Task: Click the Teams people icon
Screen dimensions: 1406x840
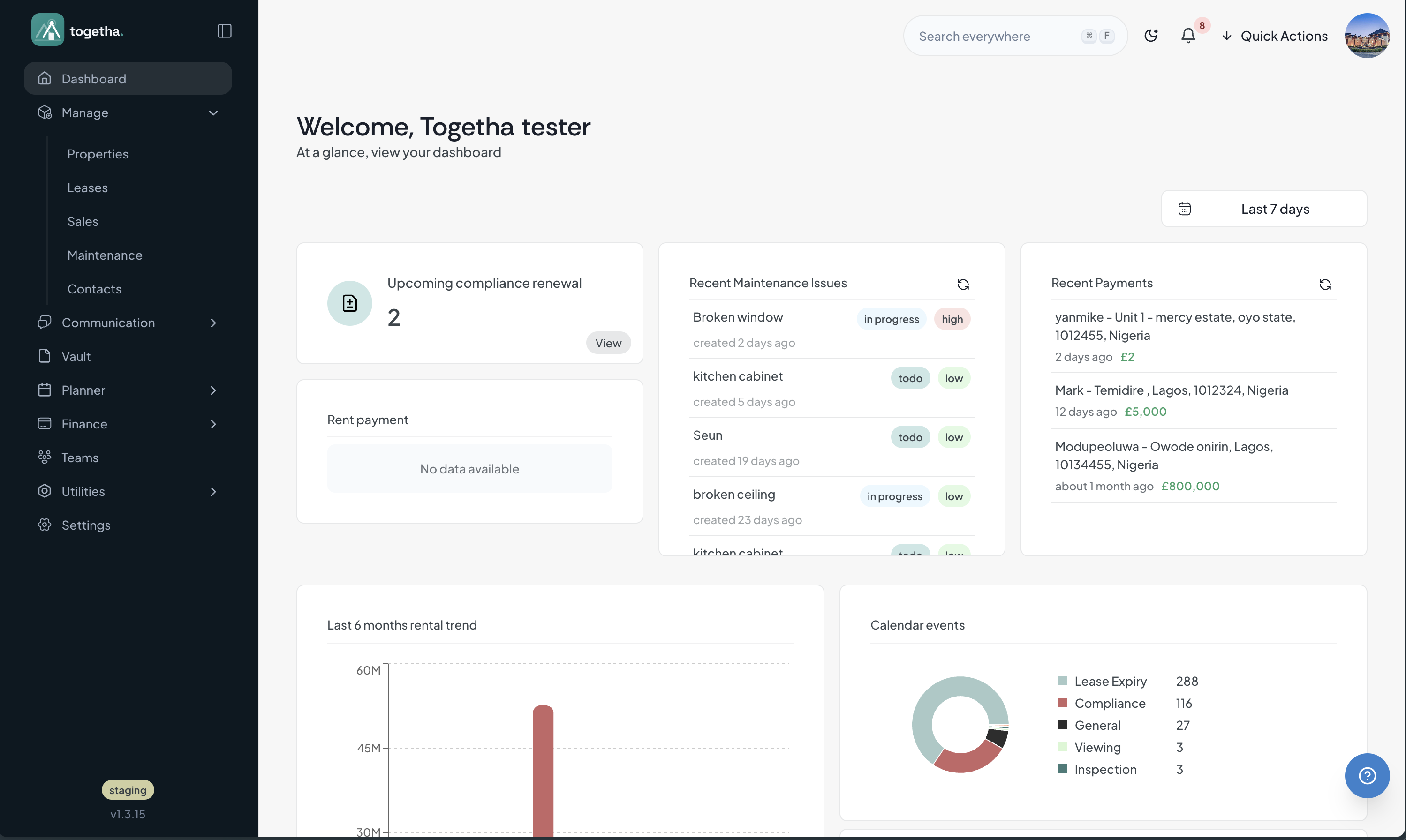Action: coord(44,457)
